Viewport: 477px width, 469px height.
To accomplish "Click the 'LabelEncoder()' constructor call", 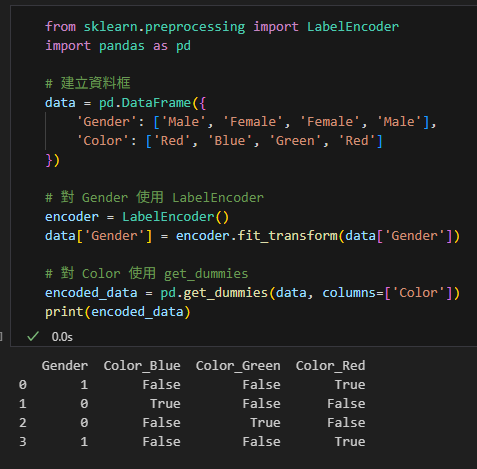I will [x=175, y=217].
